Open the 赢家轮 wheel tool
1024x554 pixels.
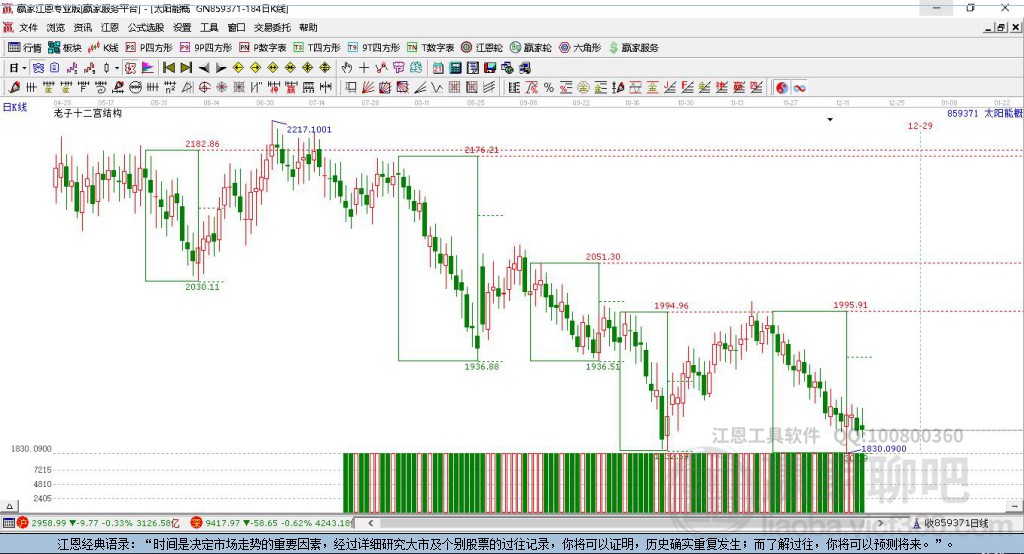pyautogui.click(x=530, y=48)
